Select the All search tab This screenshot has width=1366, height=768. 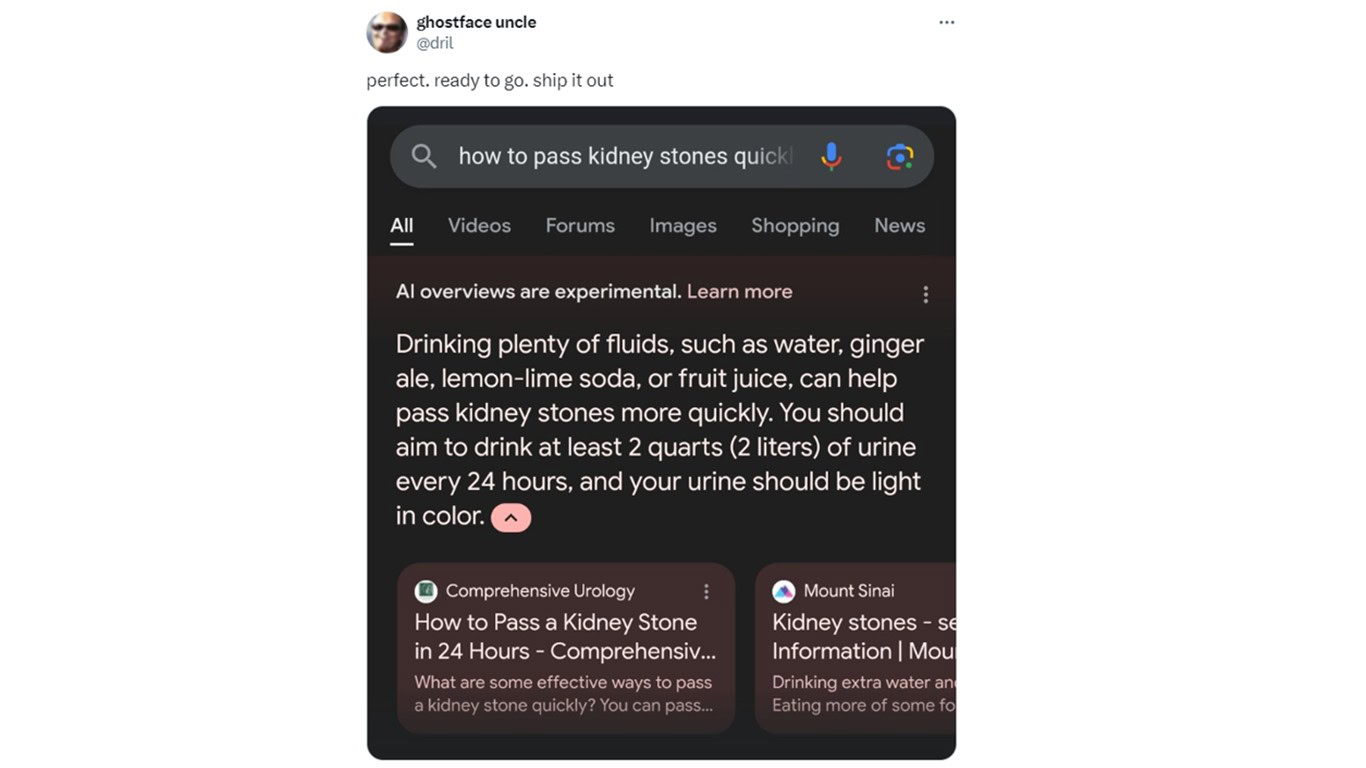pyautogui.click(x=402, y=226)
